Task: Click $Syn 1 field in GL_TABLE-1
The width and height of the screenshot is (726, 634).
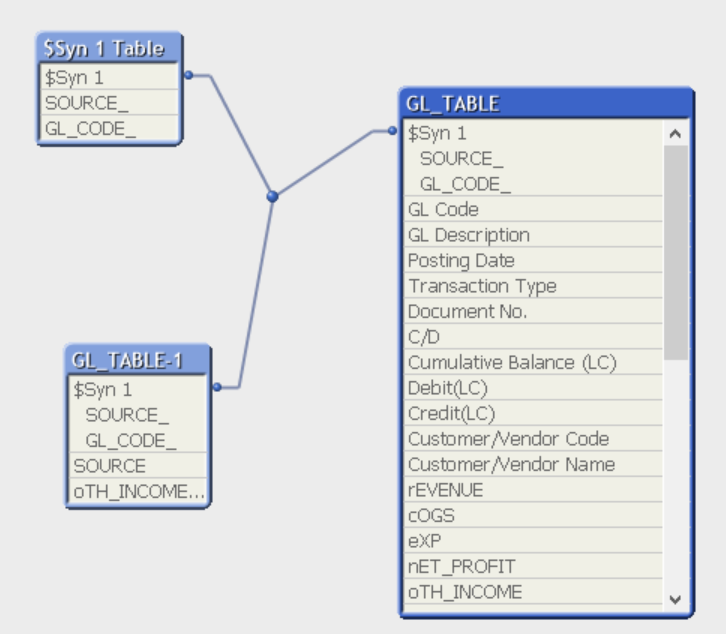Action: click(x=138, y=389)
